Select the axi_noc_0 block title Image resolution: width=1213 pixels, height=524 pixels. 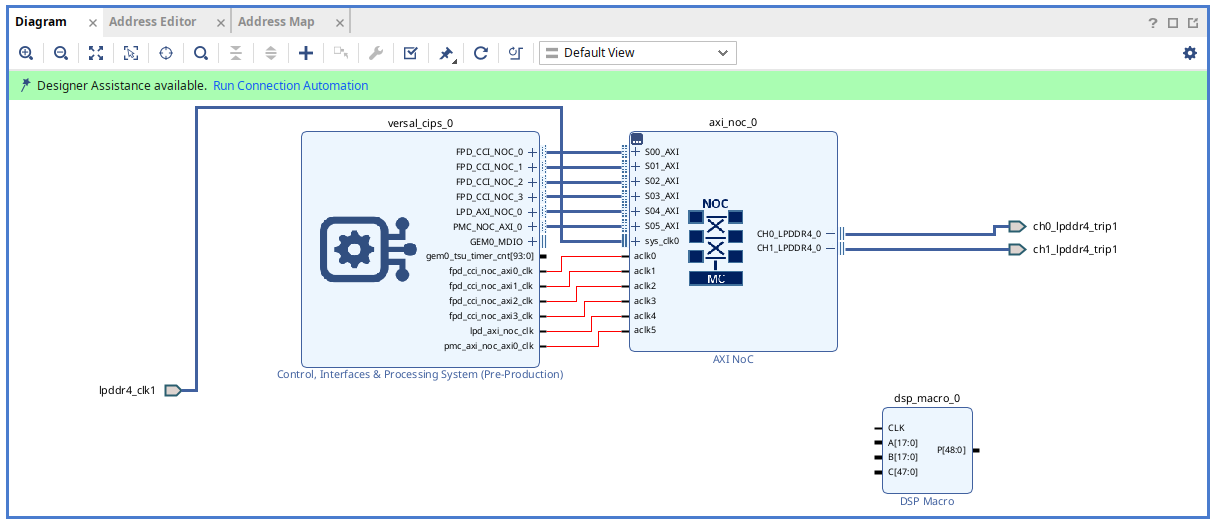(733, 123)
